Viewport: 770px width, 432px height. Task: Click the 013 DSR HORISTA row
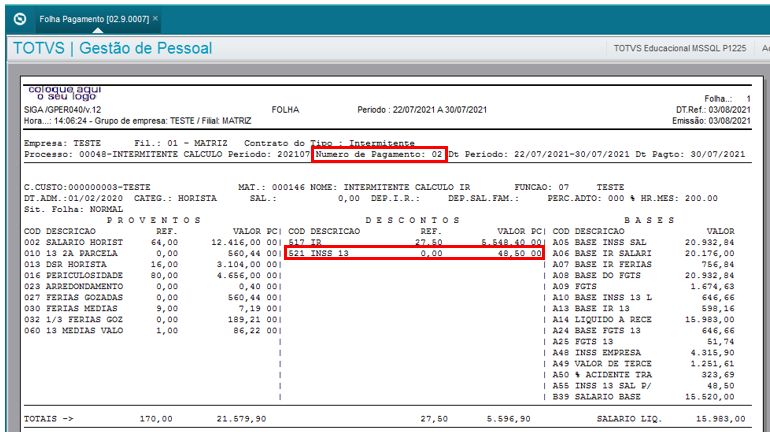coord(152,264)
